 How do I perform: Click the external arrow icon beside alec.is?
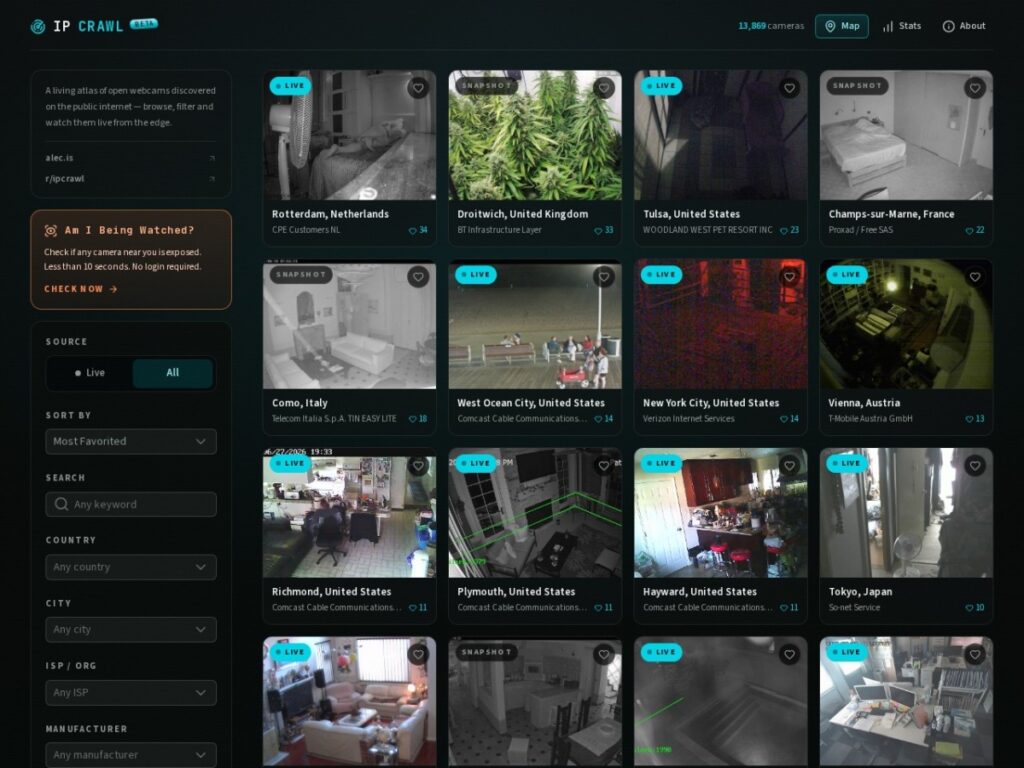[212, 158]
